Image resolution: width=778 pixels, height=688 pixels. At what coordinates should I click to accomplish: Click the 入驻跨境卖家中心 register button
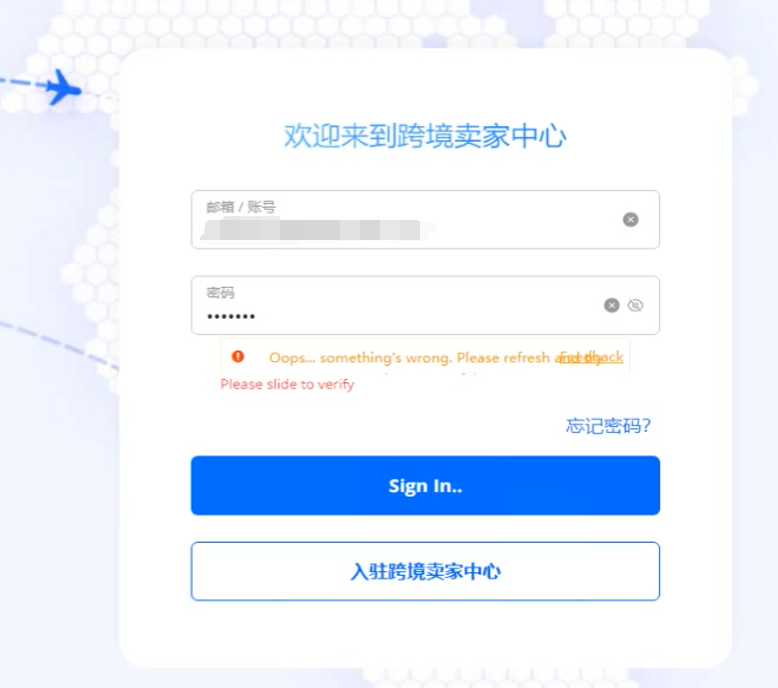(425, 571)
